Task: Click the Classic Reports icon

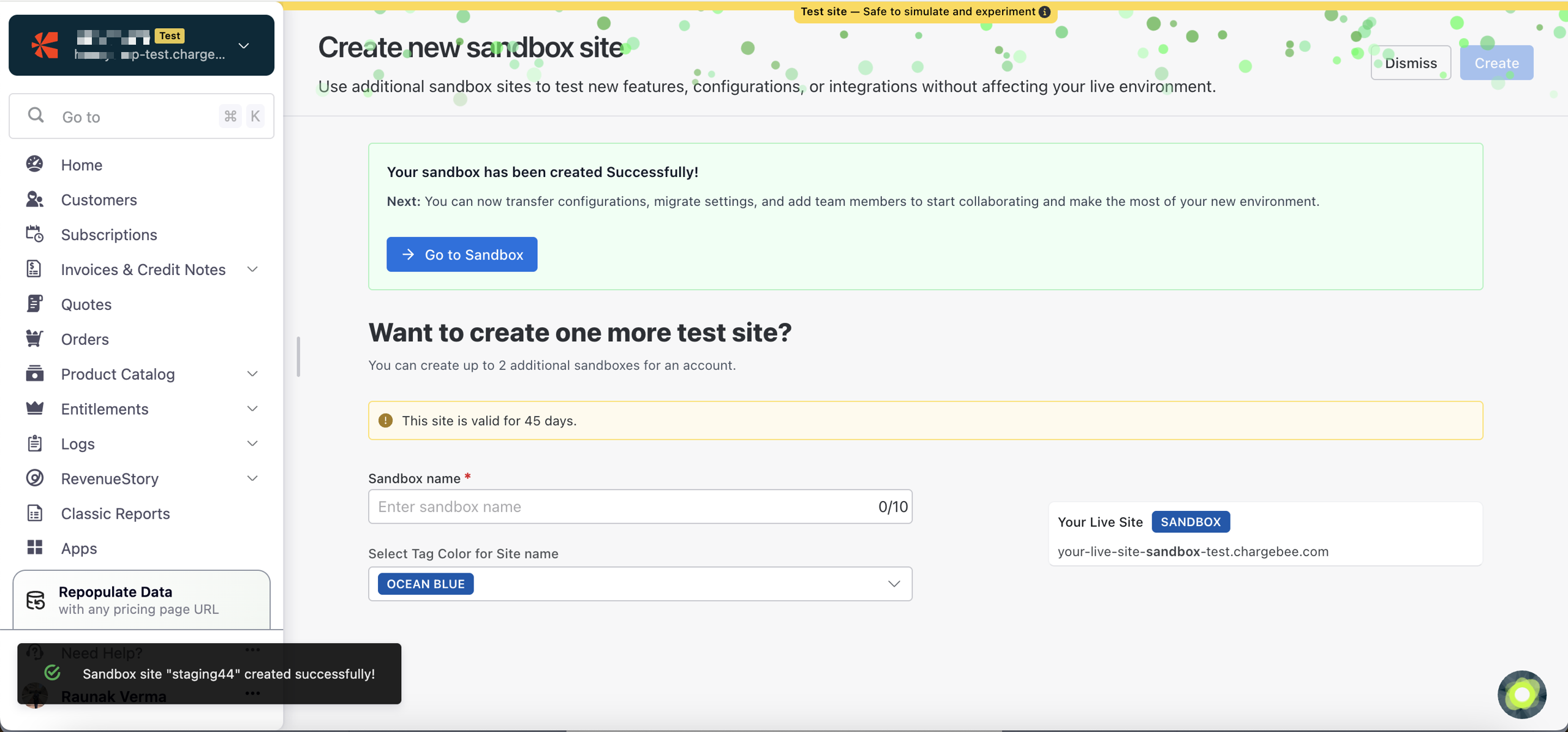Action: pyautogui.click(x=35, y=513)
